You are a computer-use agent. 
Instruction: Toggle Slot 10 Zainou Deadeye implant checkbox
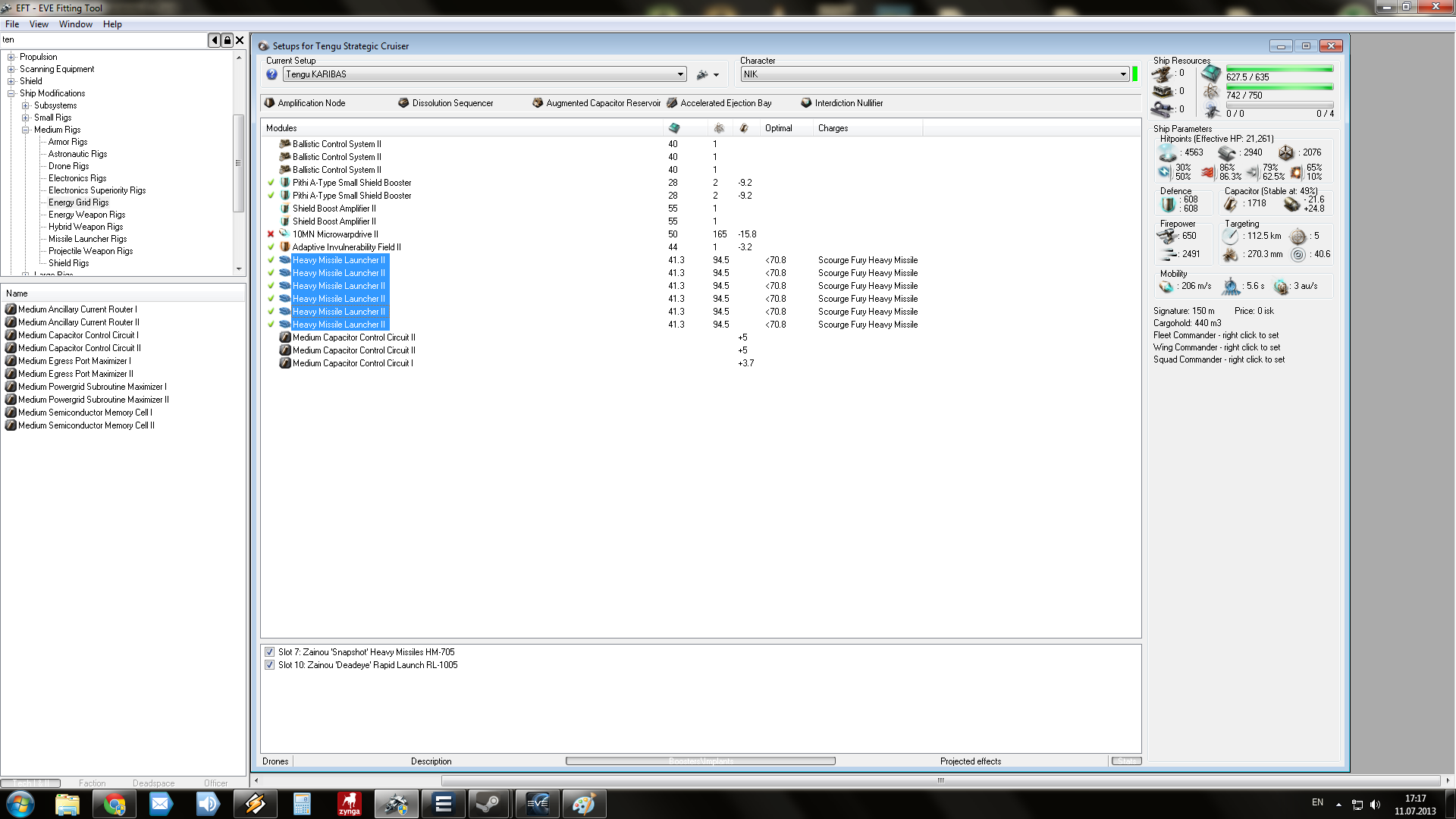tap(269, 665)
